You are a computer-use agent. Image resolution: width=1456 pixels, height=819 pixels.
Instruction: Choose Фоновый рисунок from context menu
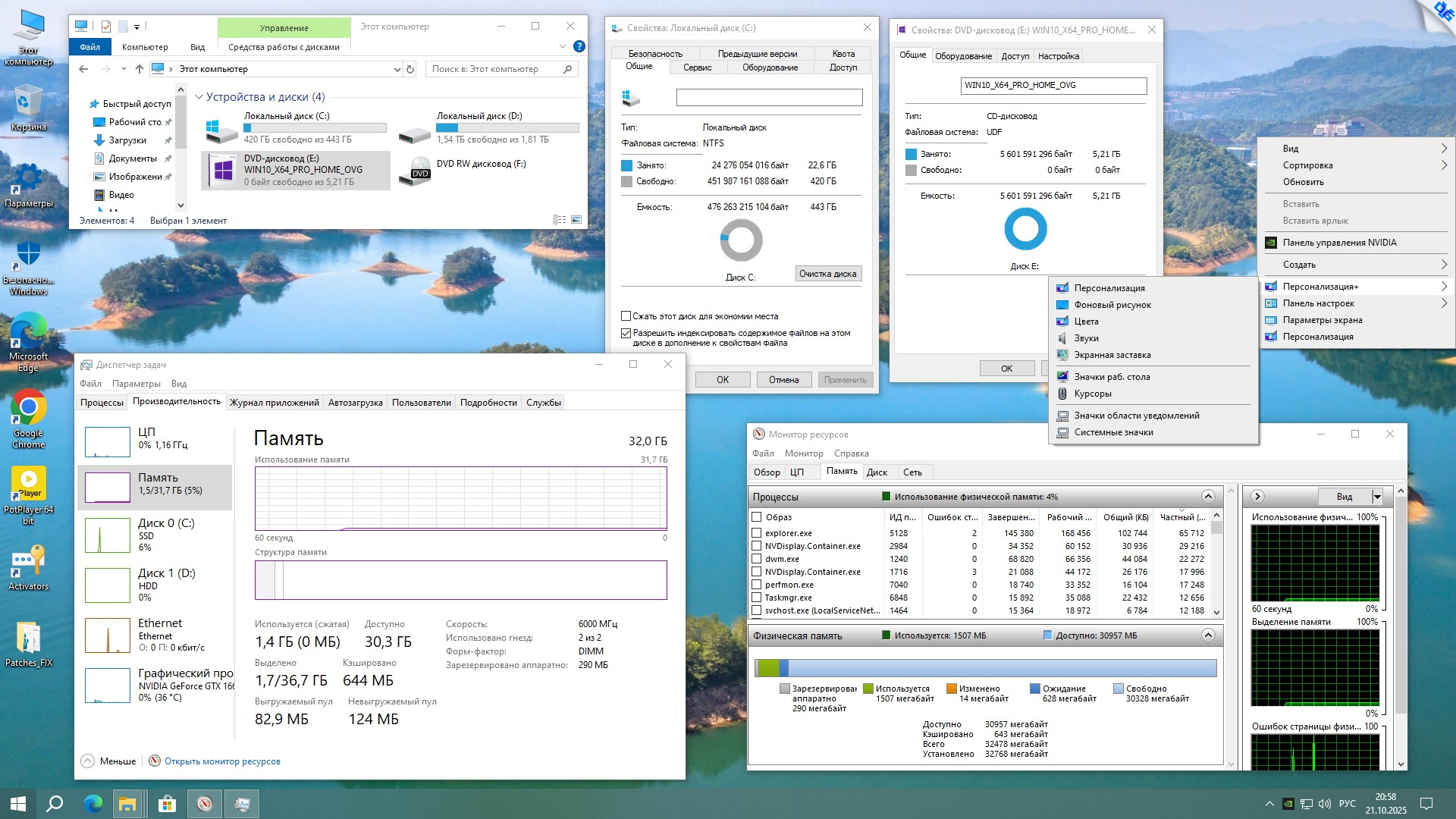1112,305
